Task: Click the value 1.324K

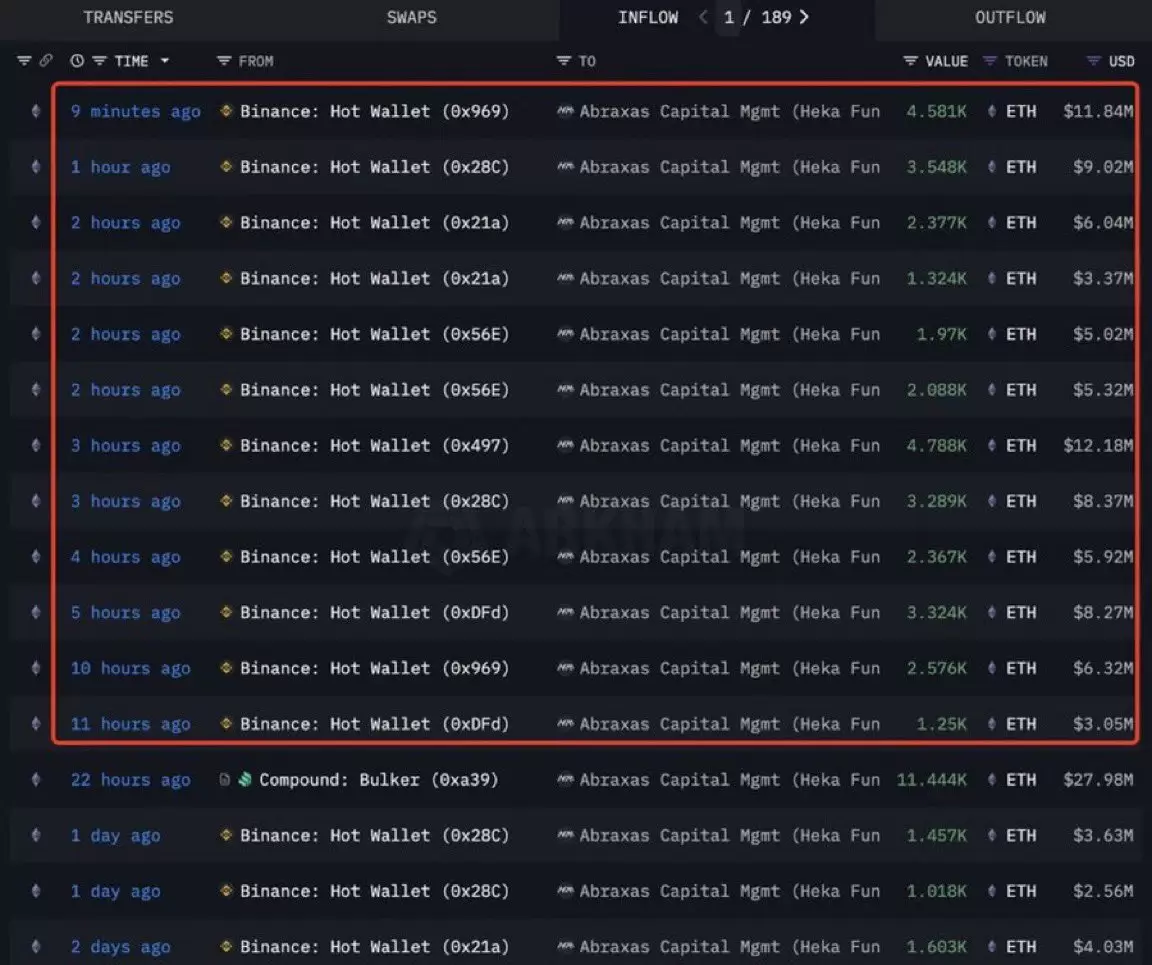Action: [936, 279]
